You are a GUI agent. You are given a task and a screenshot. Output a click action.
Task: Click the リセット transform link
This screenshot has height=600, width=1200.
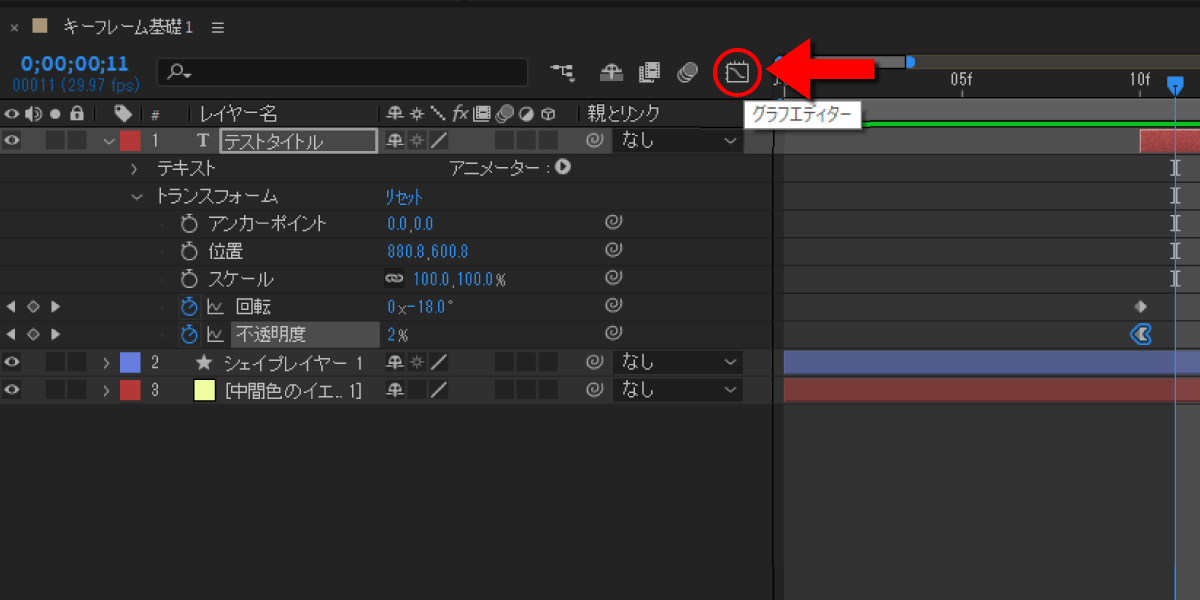[405, 197]
